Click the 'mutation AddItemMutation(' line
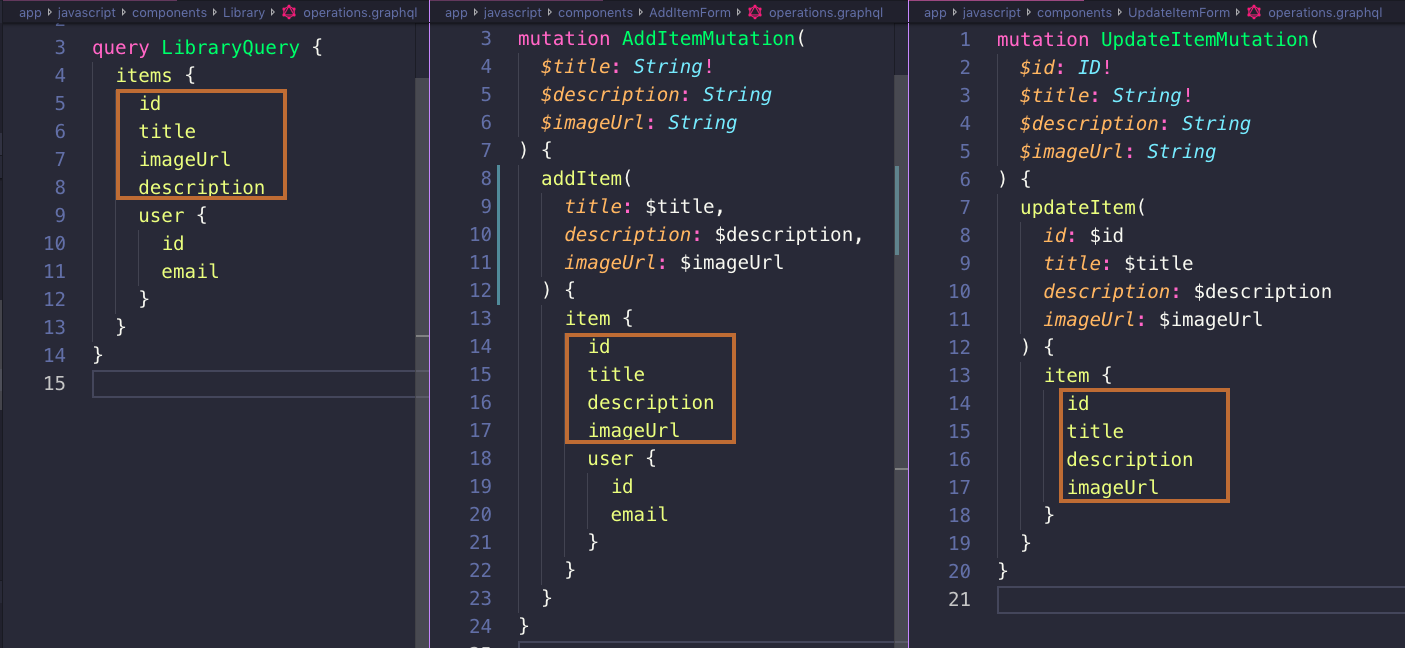Screen dimensions: 1405x648 [x=662, y=38]
